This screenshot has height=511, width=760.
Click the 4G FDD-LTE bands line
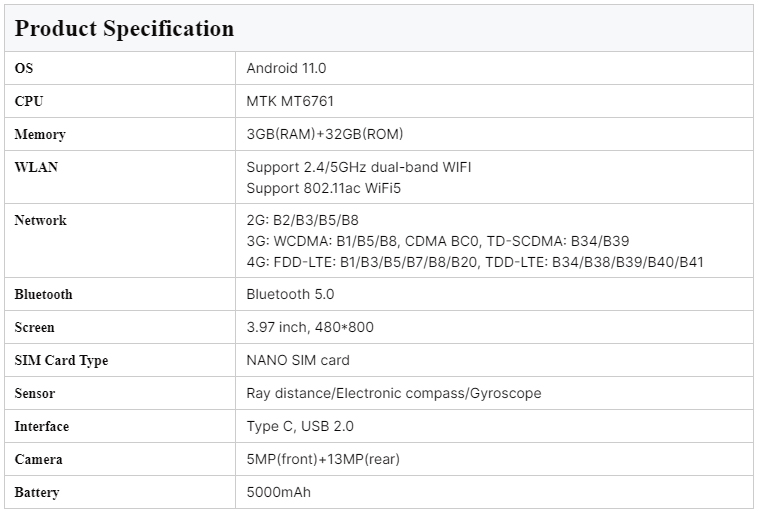[475, 262]
